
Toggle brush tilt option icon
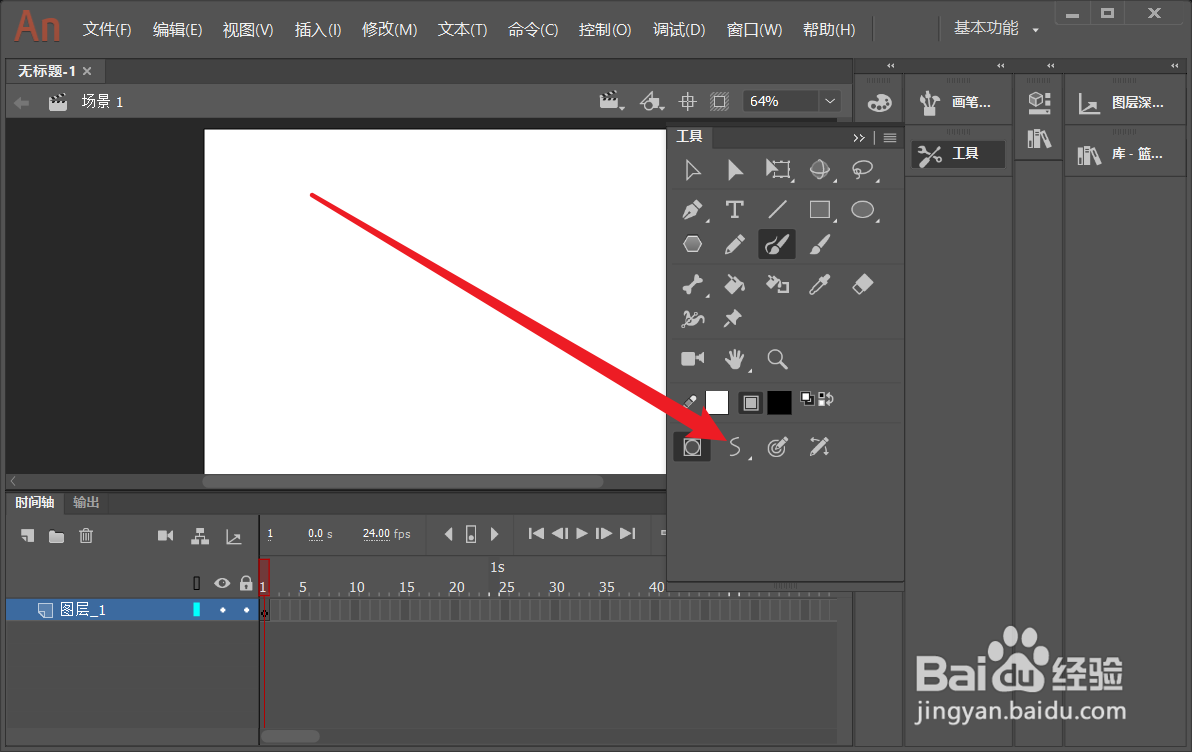click(x=819, y=447)
